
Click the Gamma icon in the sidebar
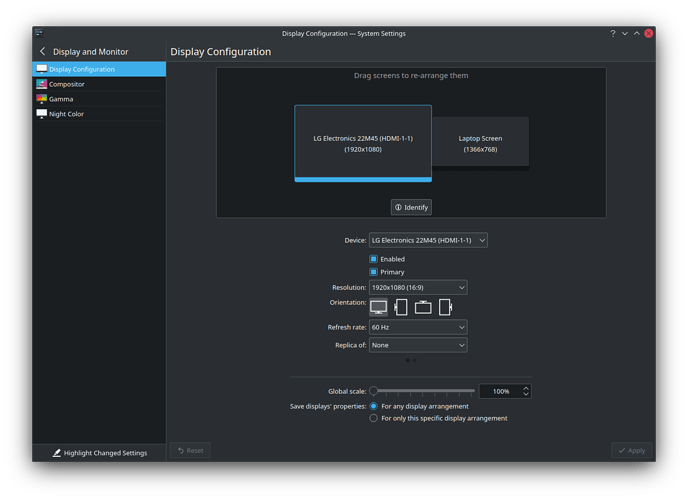[x=41, y=99]
